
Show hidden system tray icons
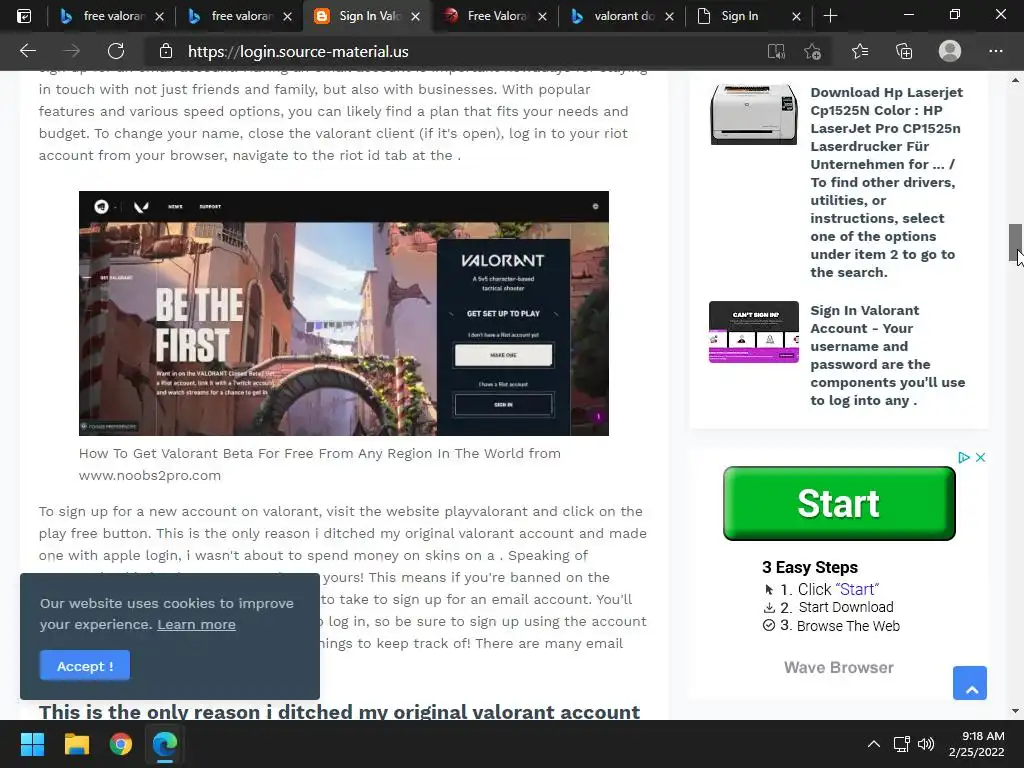[x=873, y=744]
